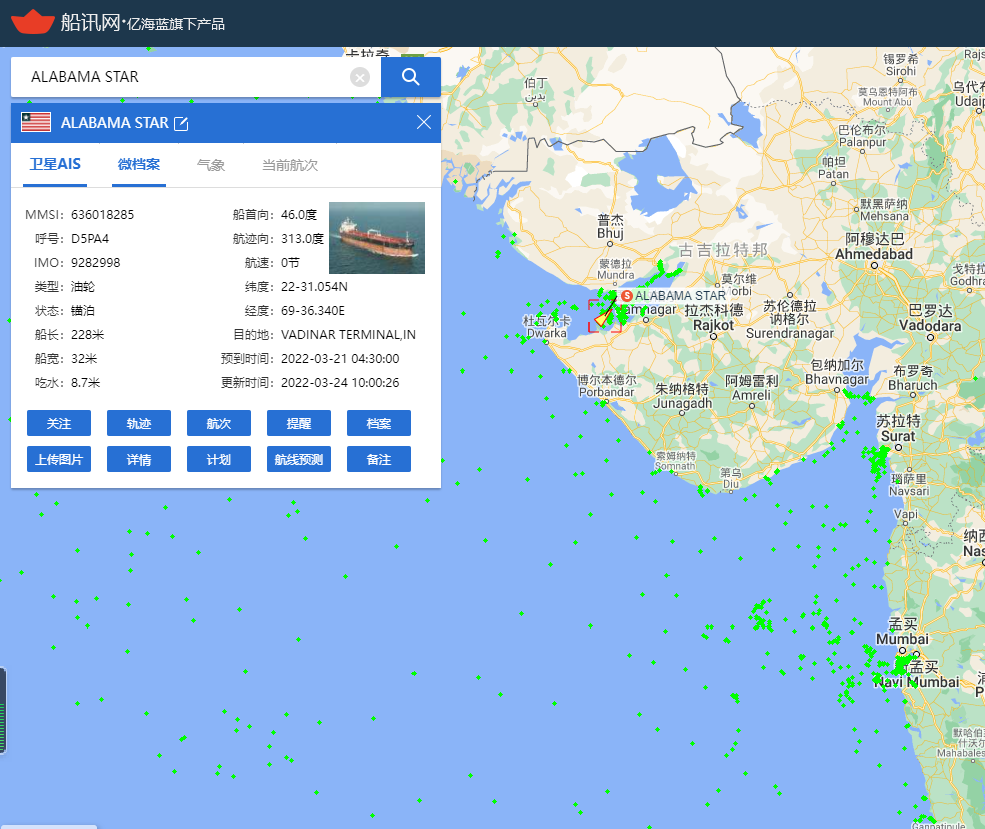Click the edit icon beside ALABAMA STAR
Viewport: 985px width, 829px height.
pyautogui.click(x=181, y=123)
